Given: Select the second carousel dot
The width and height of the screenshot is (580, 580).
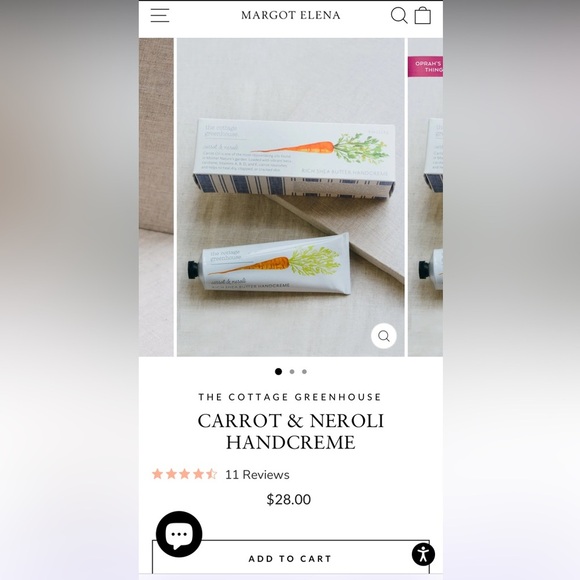Looking at the screenshot, I should point(292,371).
